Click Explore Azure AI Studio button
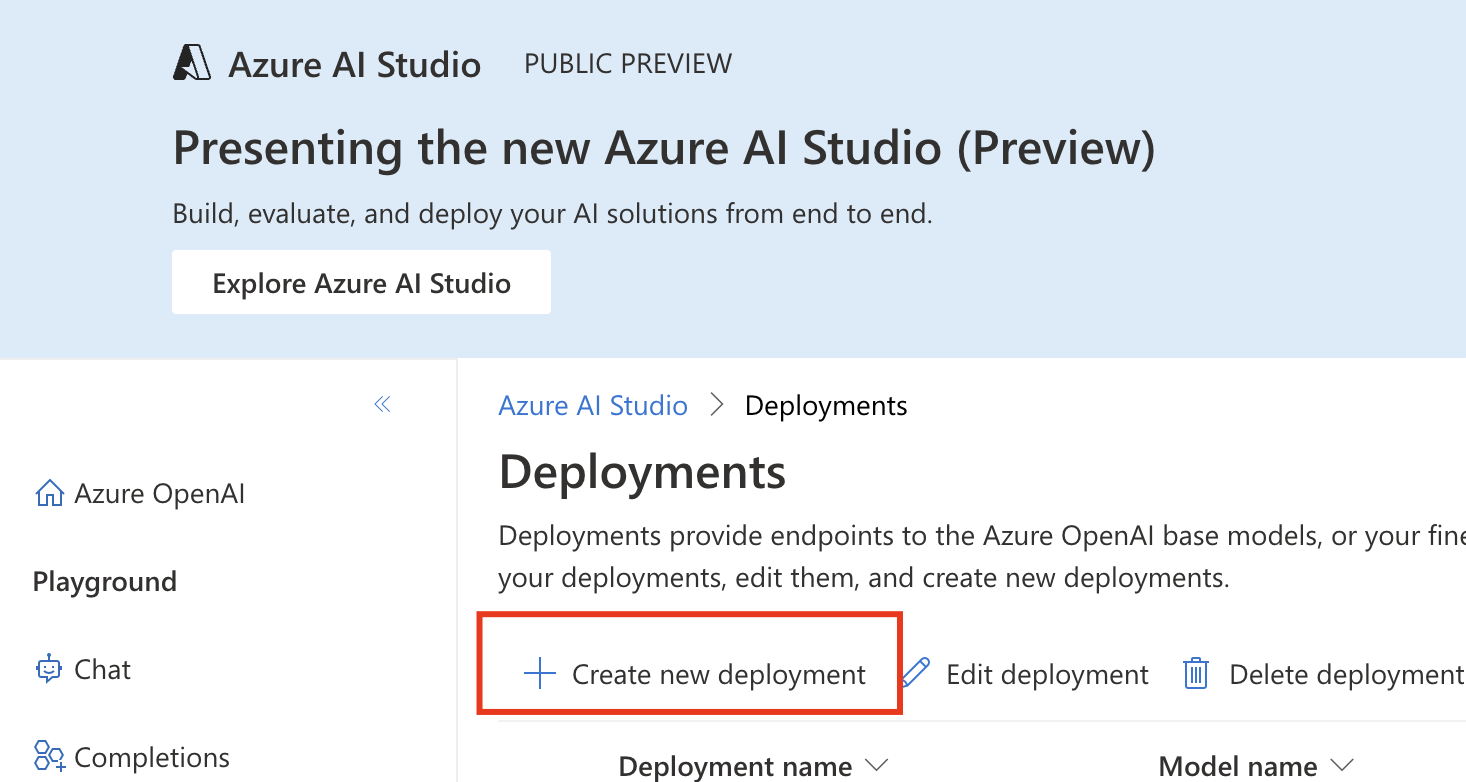 [361, 282]
